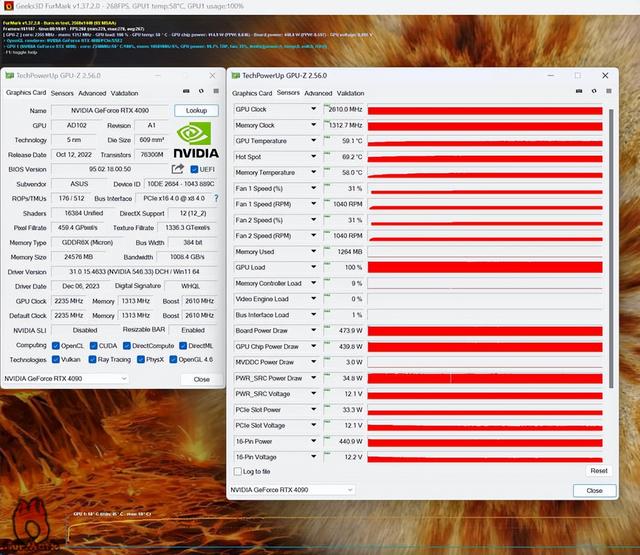Viewport: 640px width, 555px height.
Task: Switch to Sensors tab in left window
Action: [62, 93]
